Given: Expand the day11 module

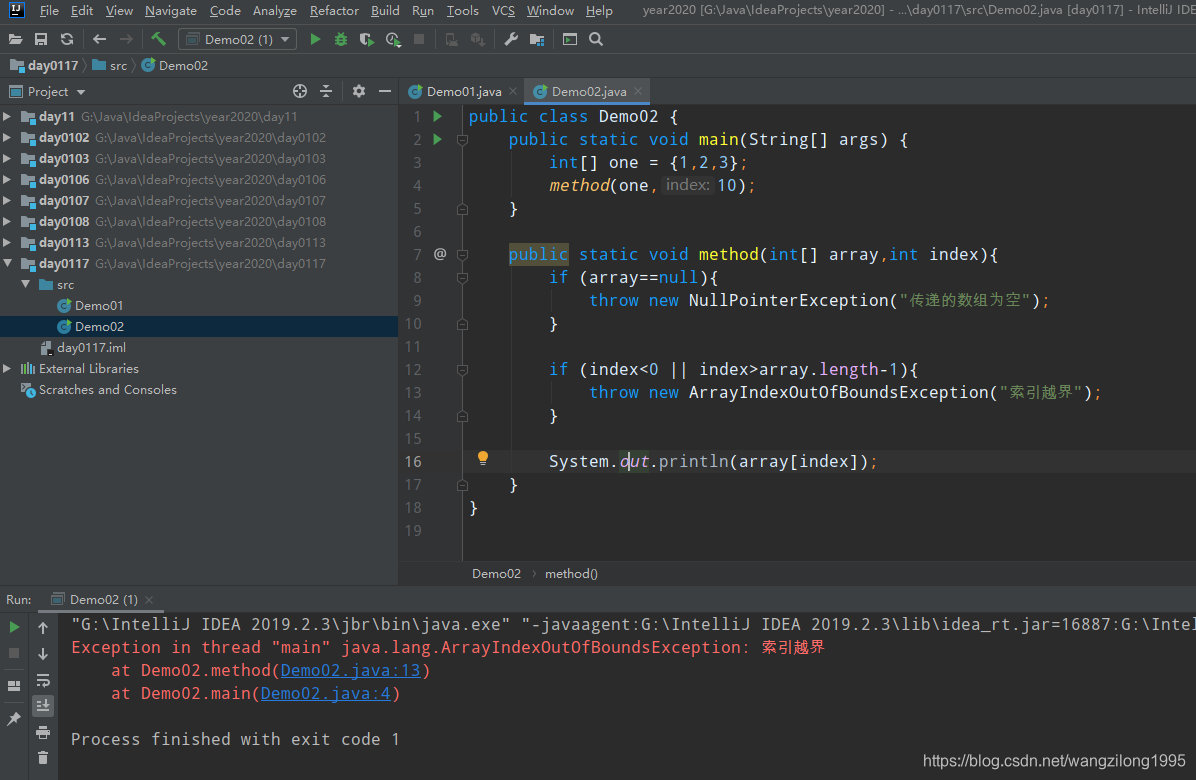Looking at the screenshot, I should tap(7, 117).
